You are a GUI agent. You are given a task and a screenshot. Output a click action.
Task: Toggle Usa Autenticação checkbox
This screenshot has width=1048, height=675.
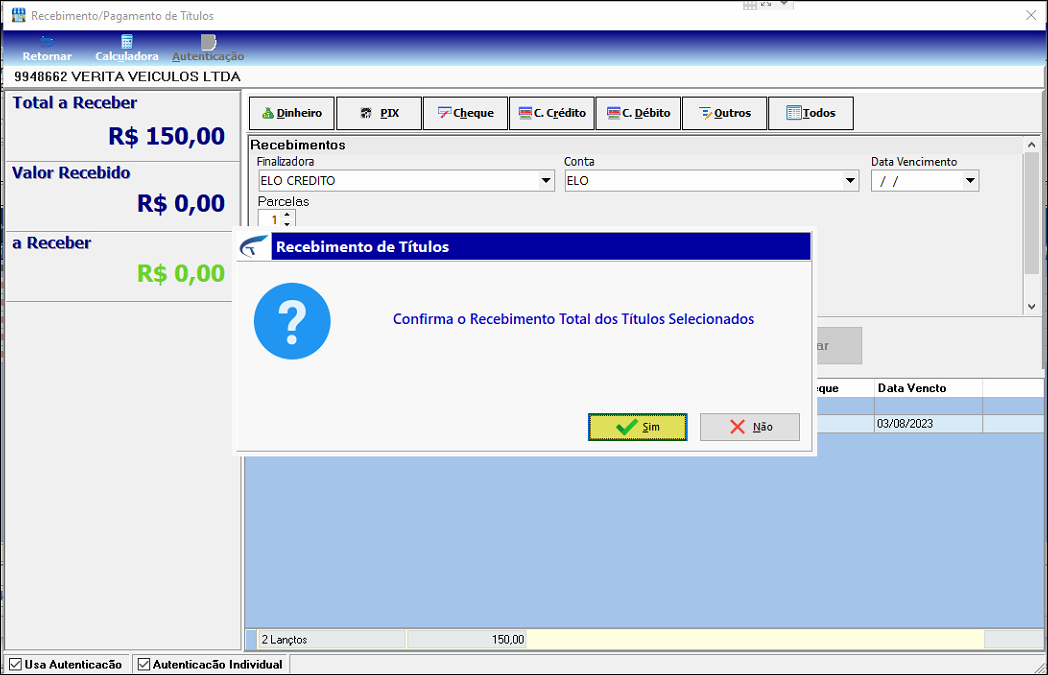[x=15, y=664]
